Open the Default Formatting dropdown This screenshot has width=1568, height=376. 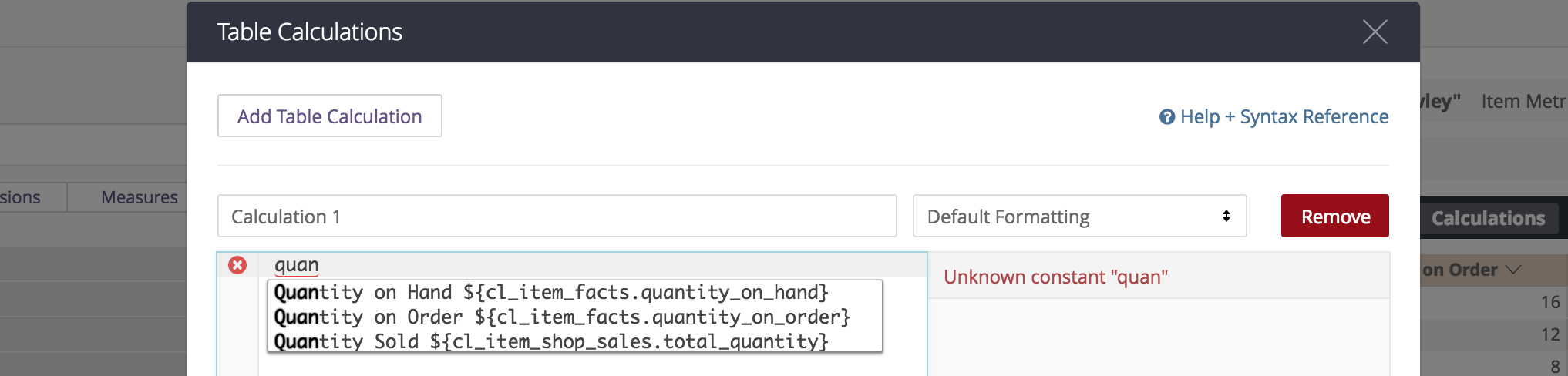point(1079,216)
